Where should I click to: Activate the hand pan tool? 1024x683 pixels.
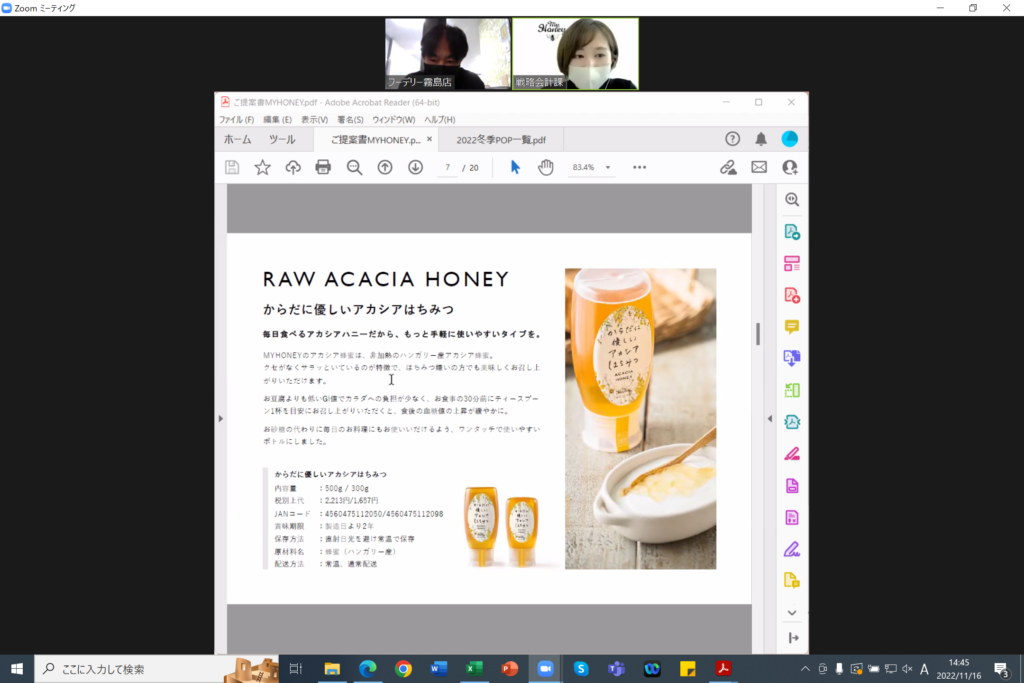coord(546,167)
